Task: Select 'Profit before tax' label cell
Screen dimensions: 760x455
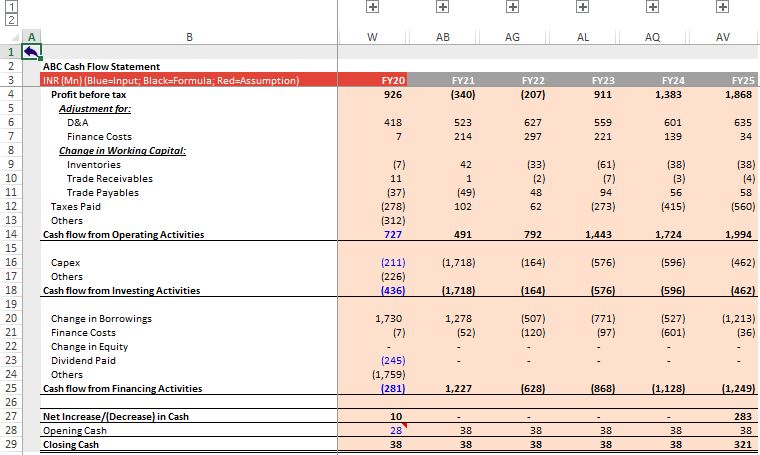Action: click(189, 94)
